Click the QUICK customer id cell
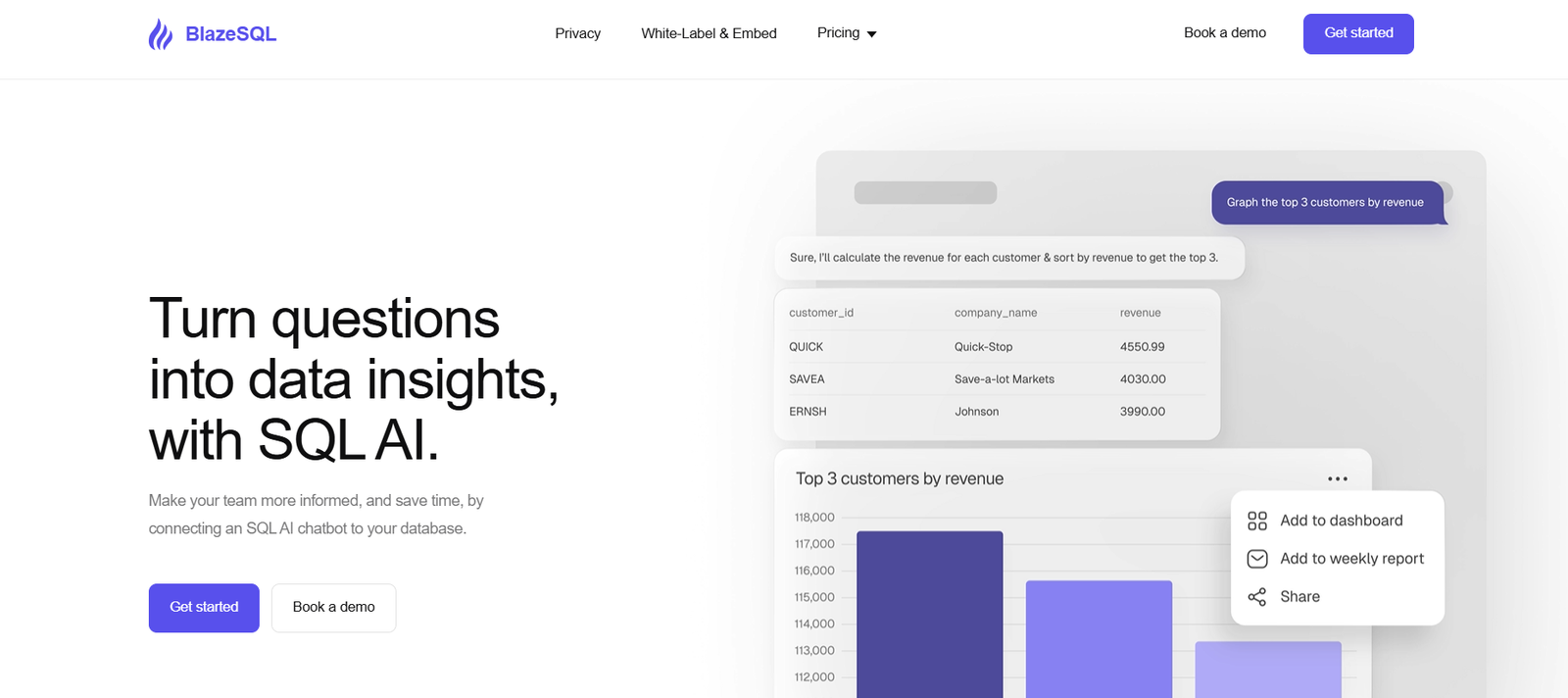 coord(807,347)
